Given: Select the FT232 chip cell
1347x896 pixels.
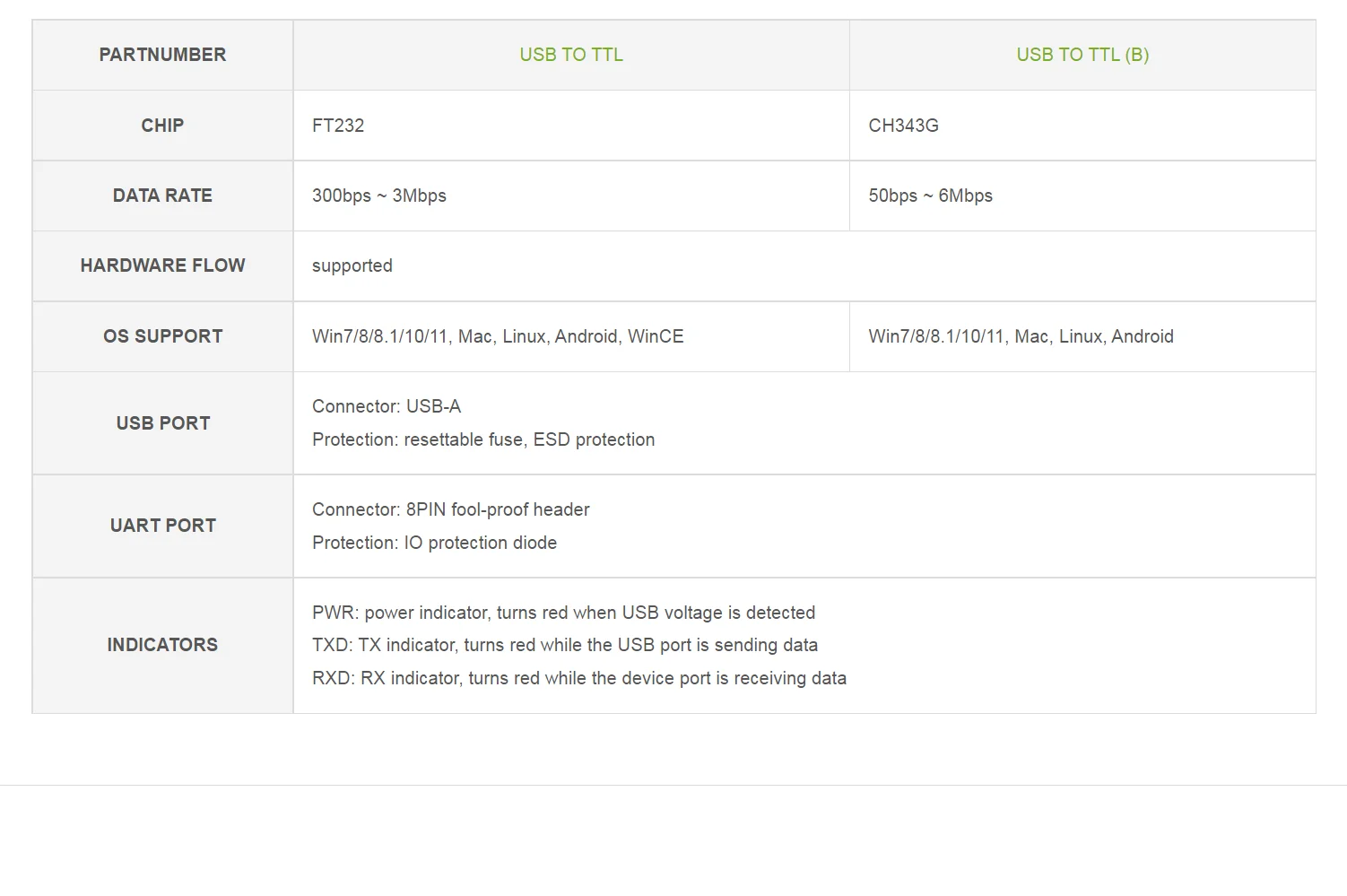Looking at the screenshot, I should (571, 126).
